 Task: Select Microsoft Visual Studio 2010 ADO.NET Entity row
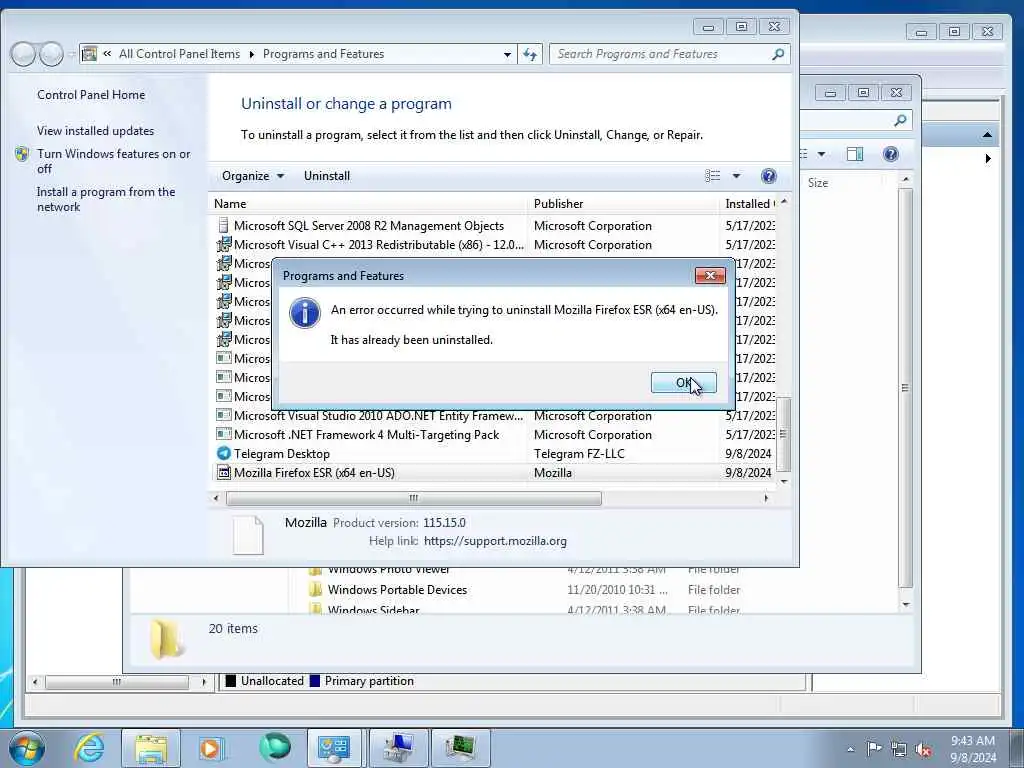click(494, 416)
